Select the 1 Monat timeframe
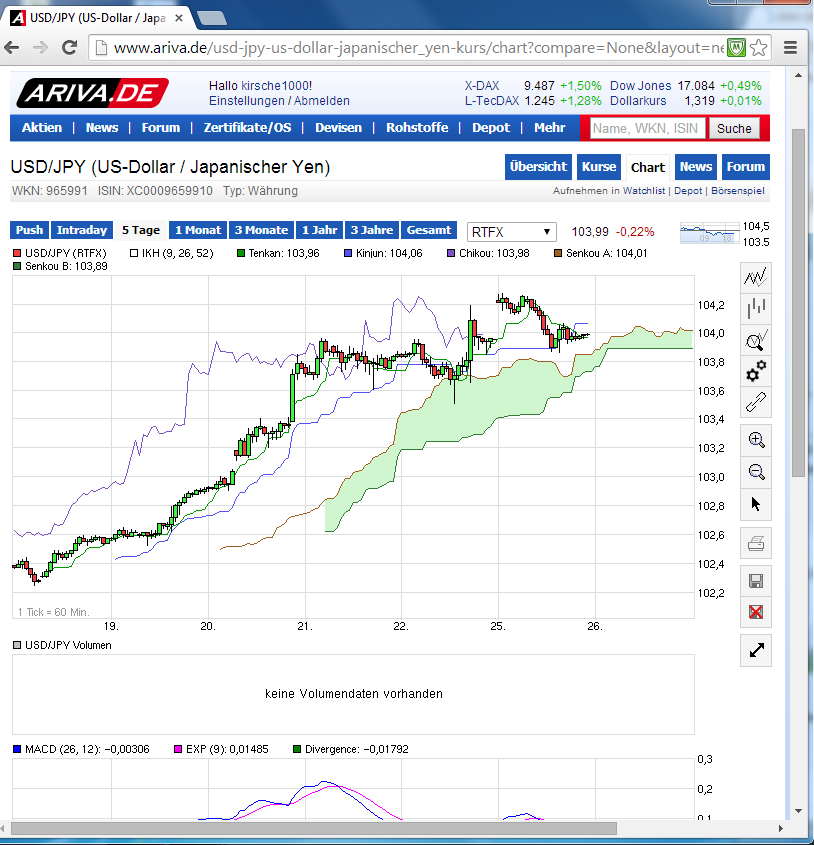 198,230
